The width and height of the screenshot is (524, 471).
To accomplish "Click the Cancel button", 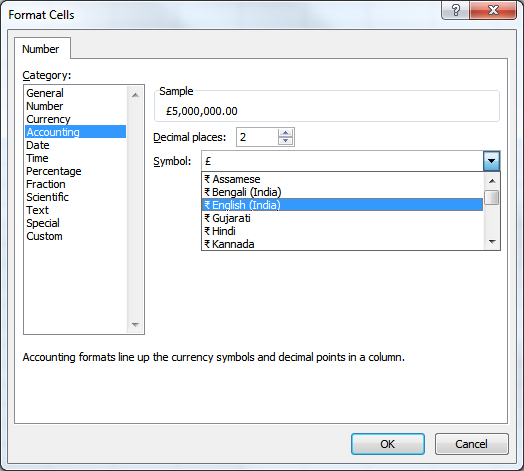I will 472,444.
